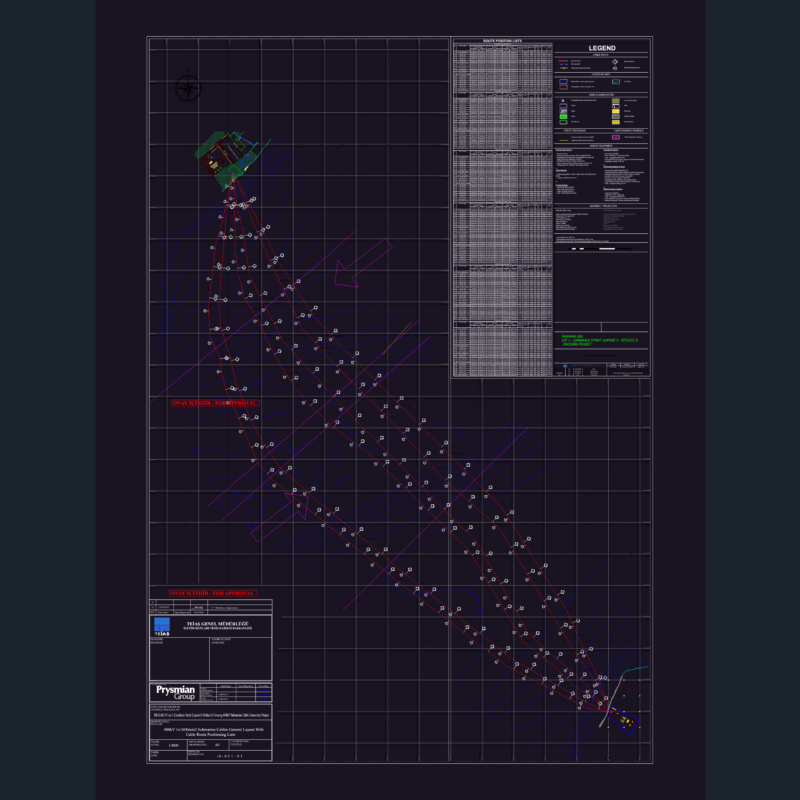Click the bright yellow legend swatch
The height and width of the screenshot is (800, 800).
coord(616,111)
